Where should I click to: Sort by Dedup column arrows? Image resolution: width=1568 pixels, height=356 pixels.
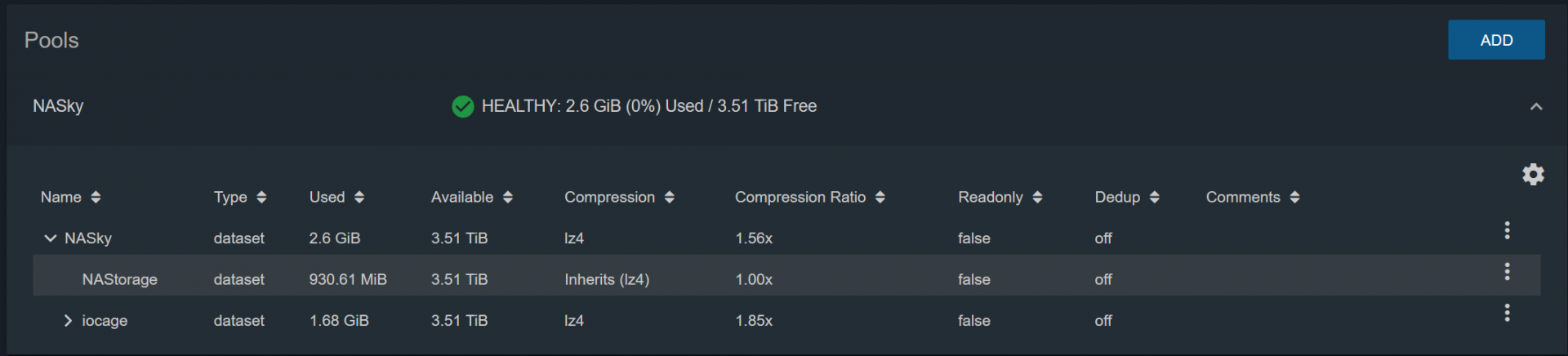(1154, 197)
